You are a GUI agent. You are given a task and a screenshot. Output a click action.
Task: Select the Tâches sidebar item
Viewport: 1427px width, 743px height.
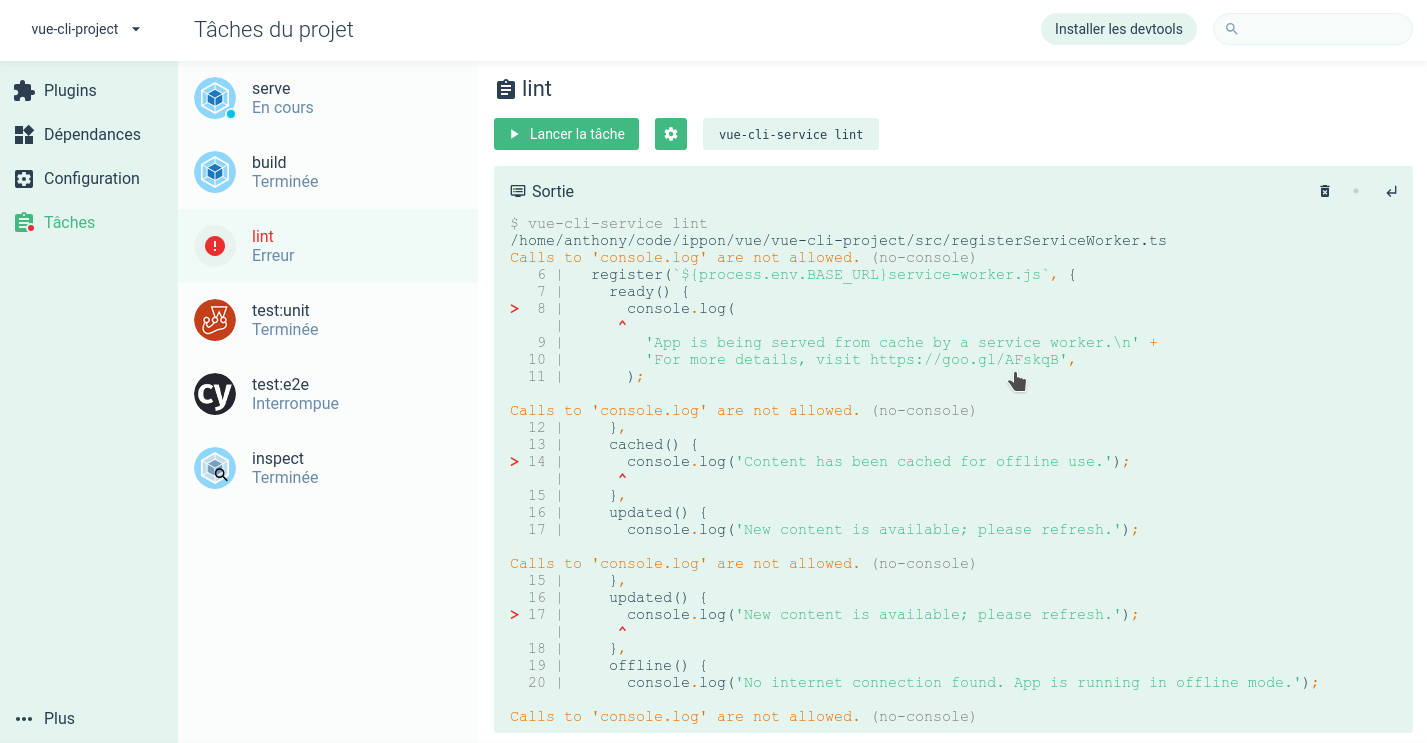click(x=68, y=222)
